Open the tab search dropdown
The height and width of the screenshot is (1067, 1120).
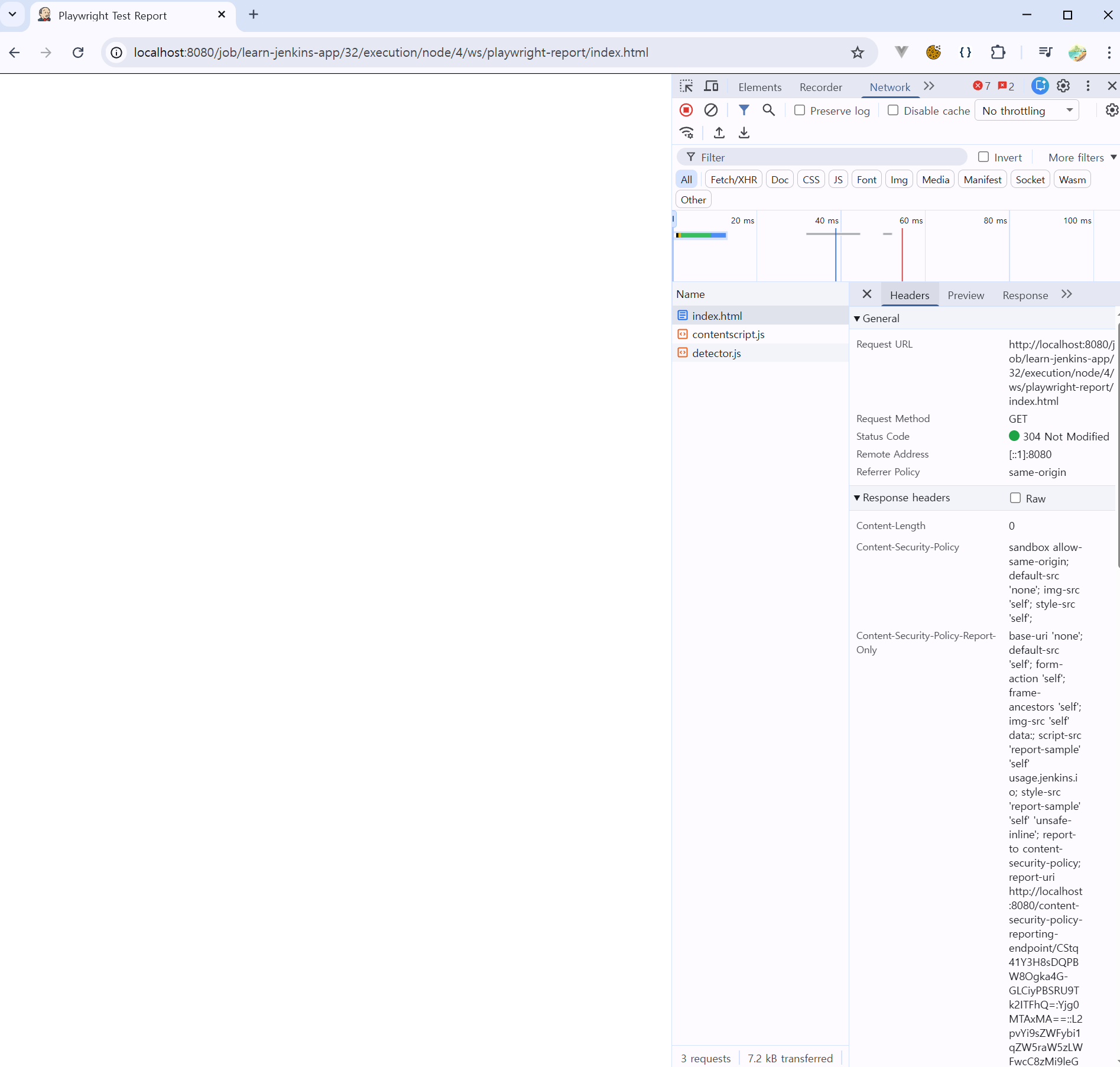click(x=12, y=15)
